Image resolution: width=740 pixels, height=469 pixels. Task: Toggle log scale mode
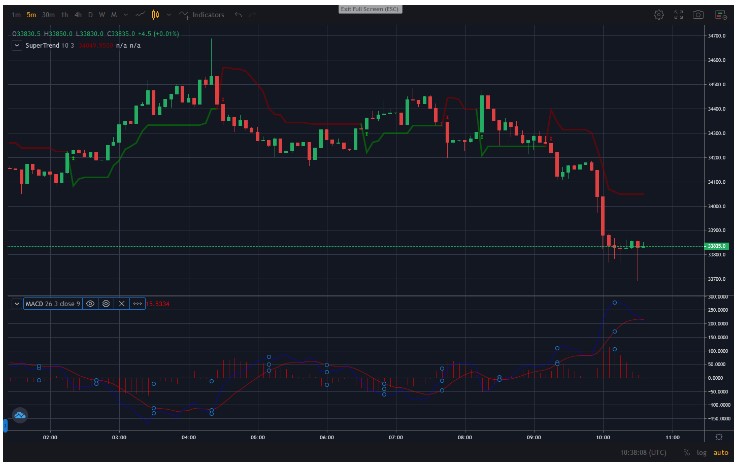tap(701, 453)
